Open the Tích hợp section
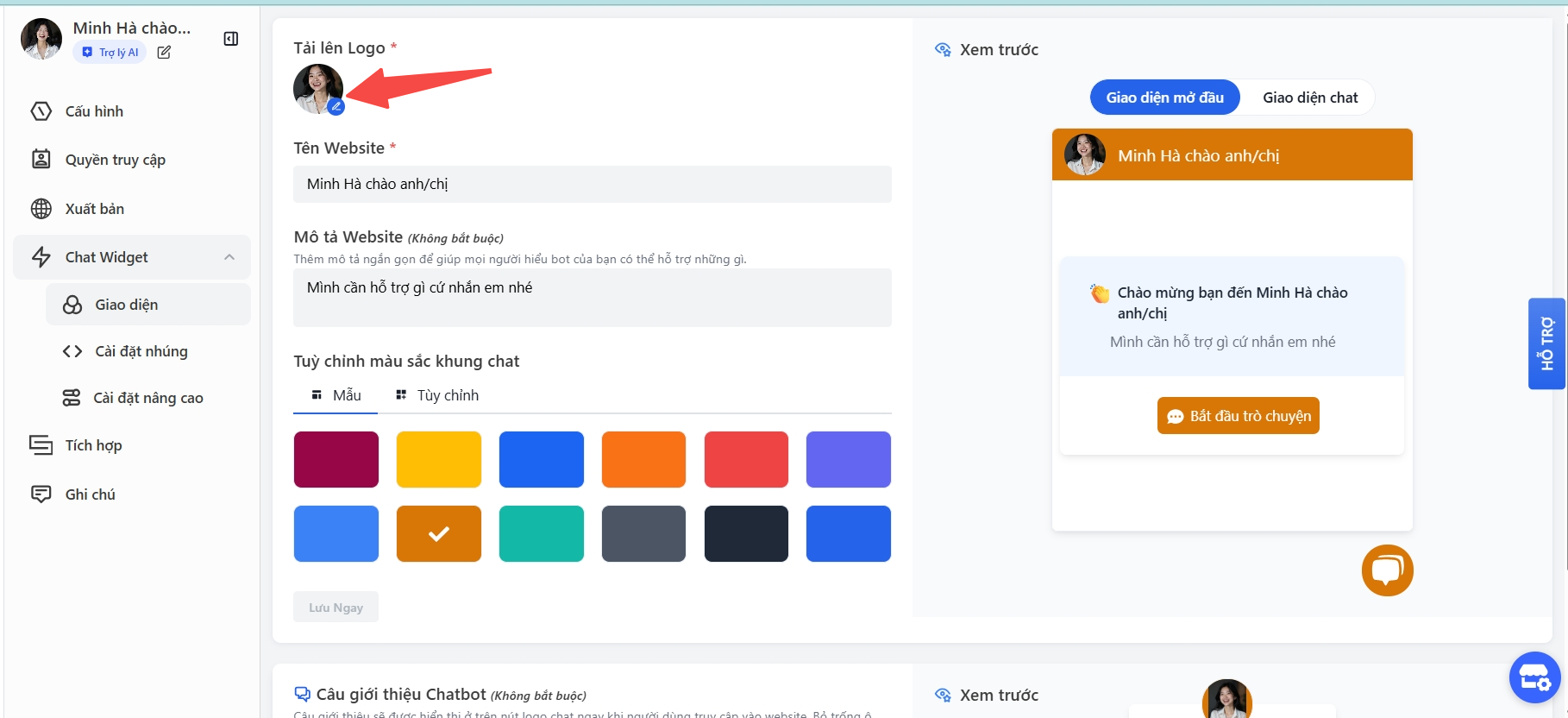Screen dimensions: 1568x718 [93, 445]
